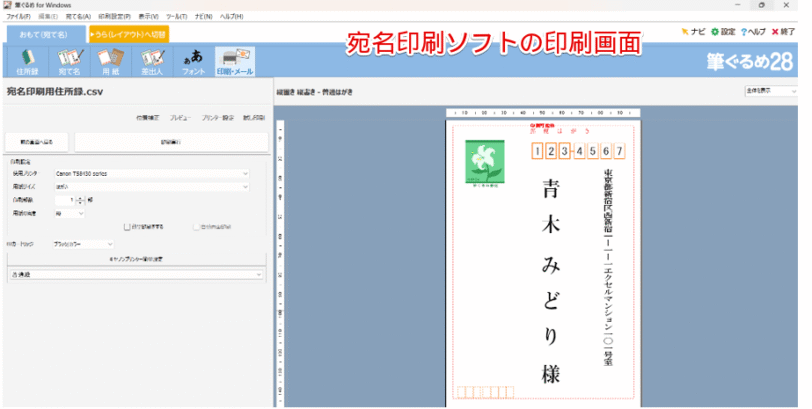Open the ファイル(F) menu
The image size is (812, 409).
[18, 17]
